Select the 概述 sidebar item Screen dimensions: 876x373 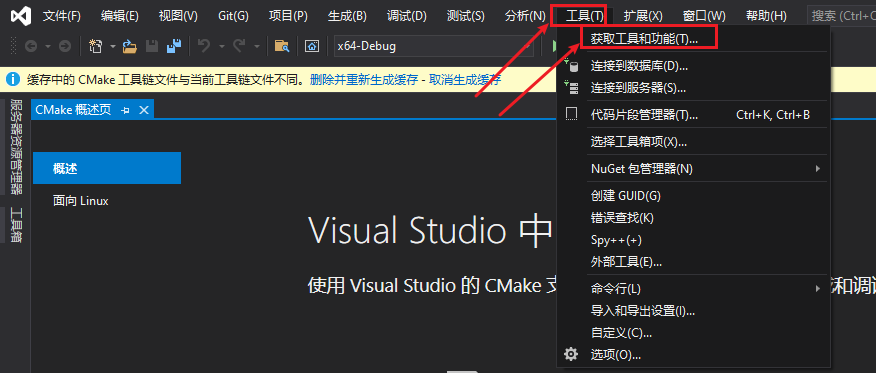coord(107,168)
